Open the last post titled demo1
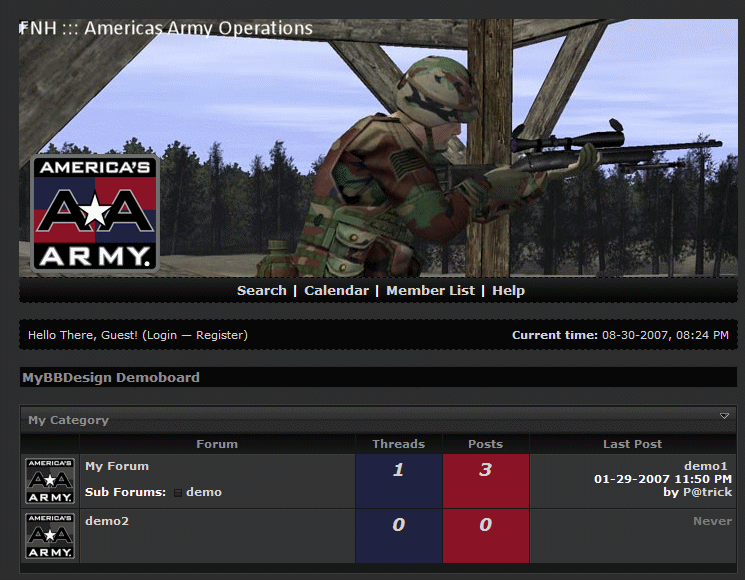 706,466
